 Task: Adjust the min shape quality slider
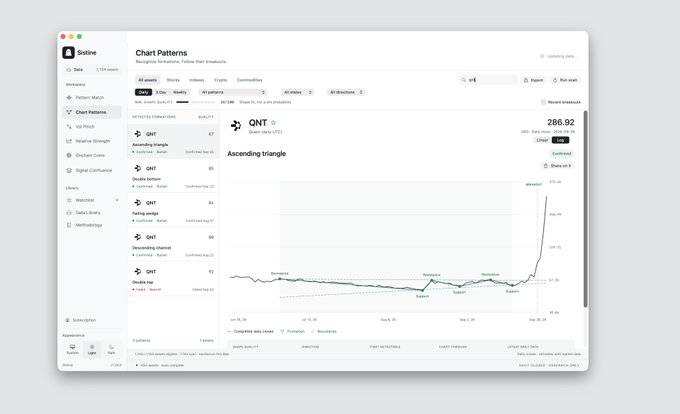(196, 102)
